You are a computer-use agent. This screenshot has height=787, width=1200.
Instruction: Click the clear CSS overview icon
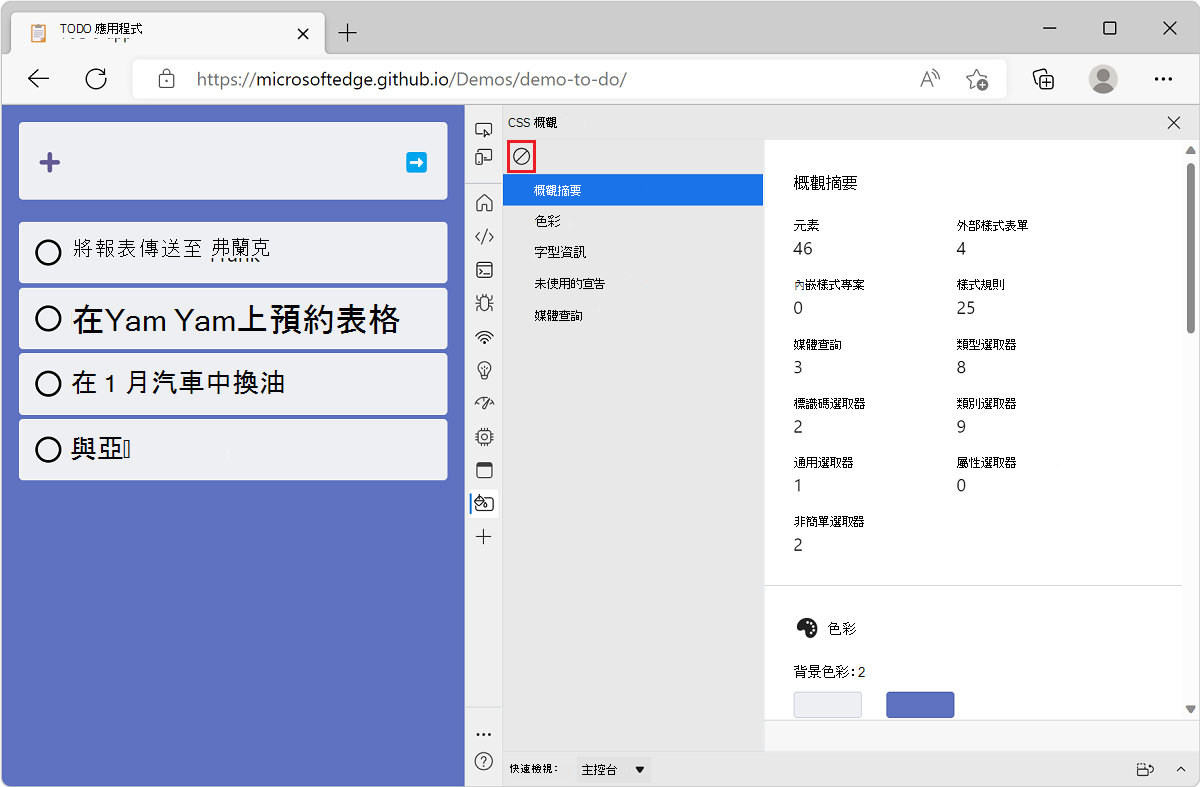[521, 156]
